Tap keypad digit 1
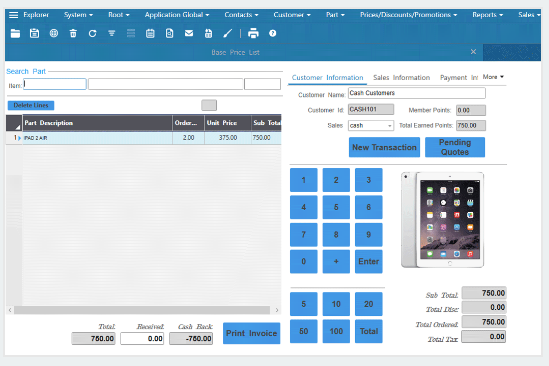This screenshot has width=549, height=366. coord(304,180)
